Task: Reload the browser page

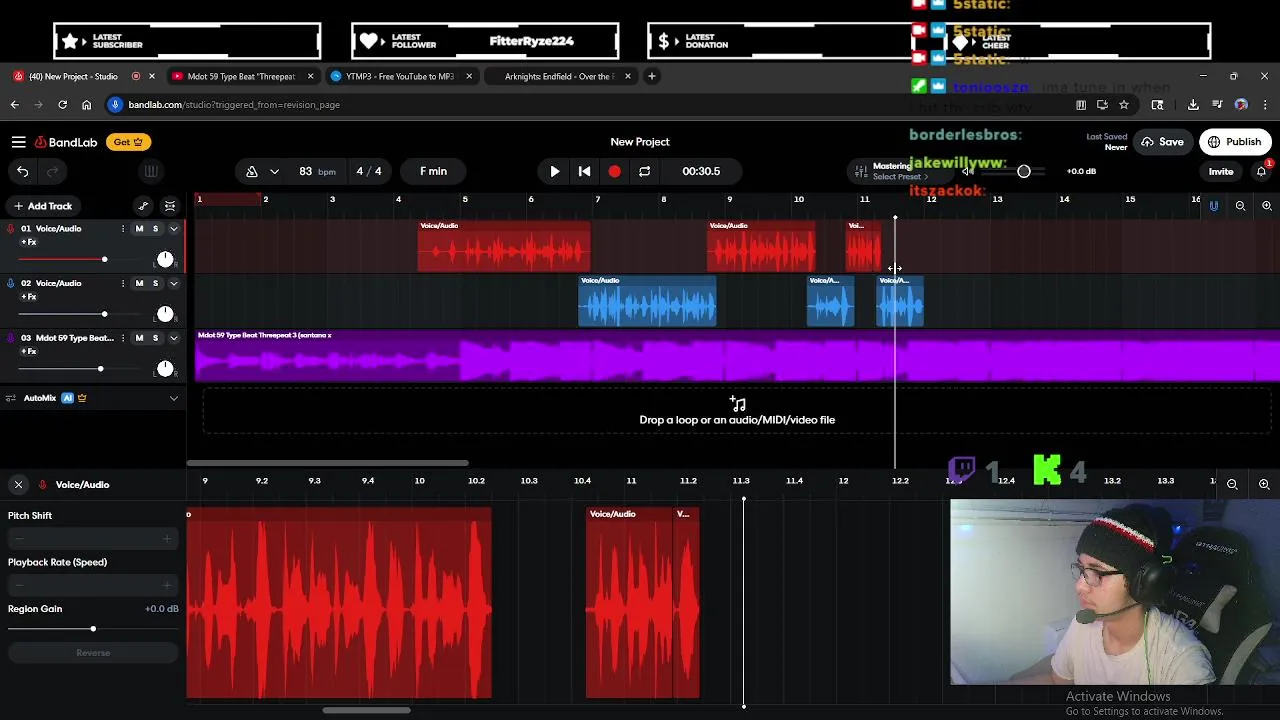Action: point(62,104)
